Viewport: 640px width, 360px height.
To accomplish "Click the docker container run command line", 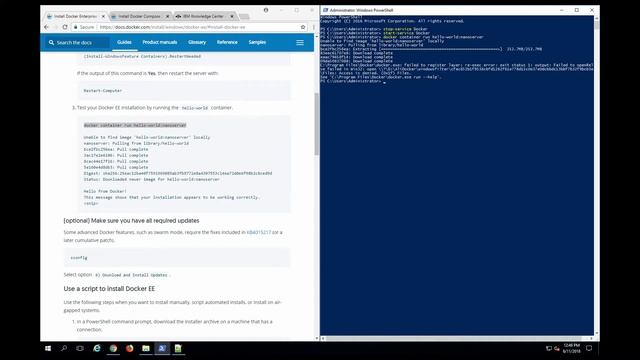I will (135, 125).
